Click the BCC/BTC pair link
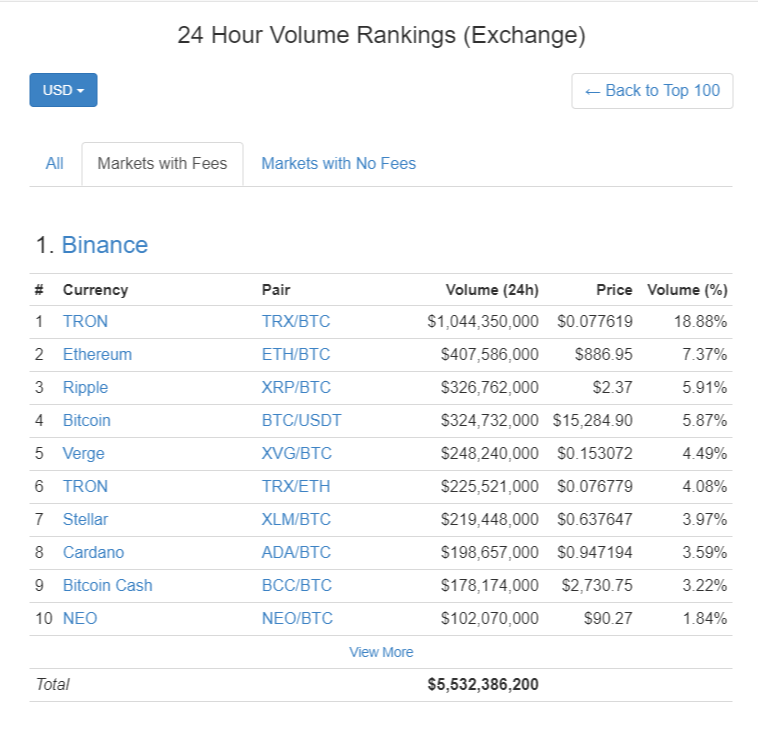Screen dimensions: 758x744 coord(297,585)
